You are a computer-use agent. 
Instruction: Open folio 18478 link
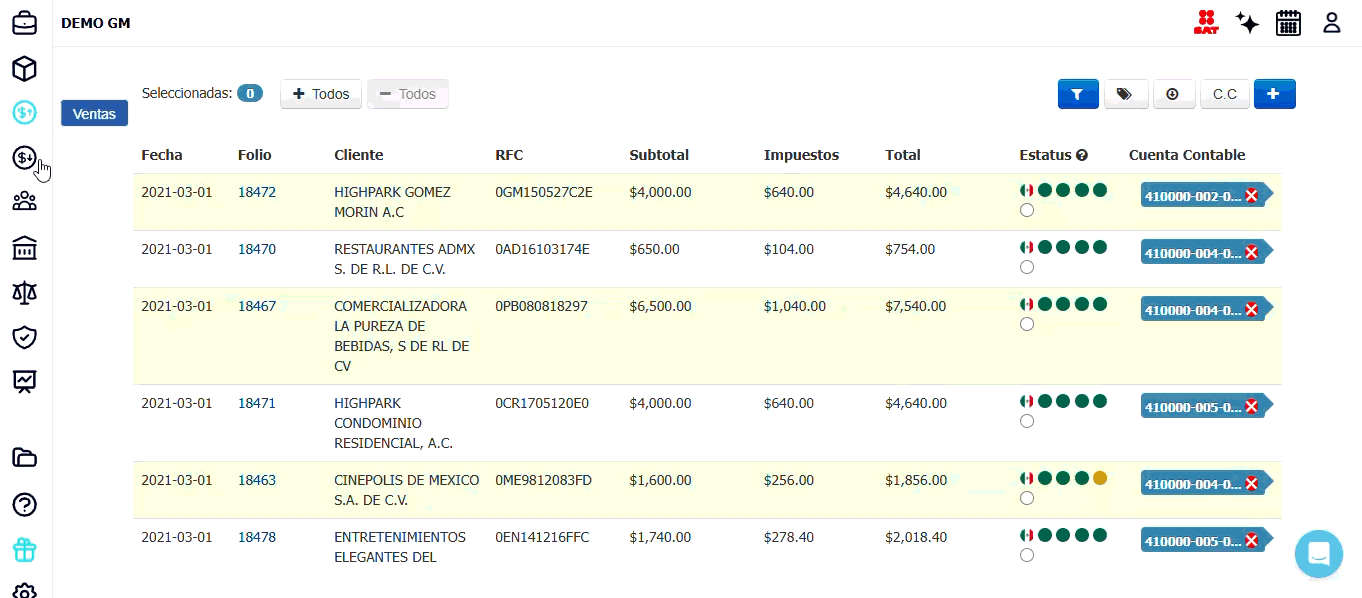pyautogui.click(x=257, y=537)
